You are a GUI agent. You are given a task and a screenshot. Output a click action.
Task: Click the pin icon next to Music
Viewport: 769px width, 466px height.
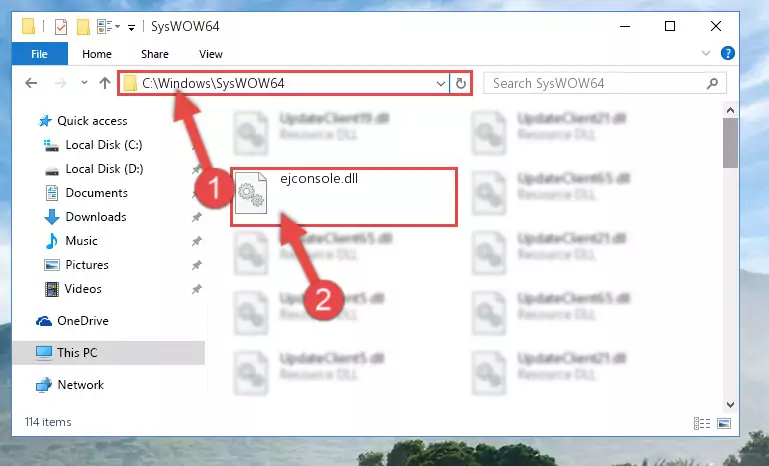[x=197, y=241]
